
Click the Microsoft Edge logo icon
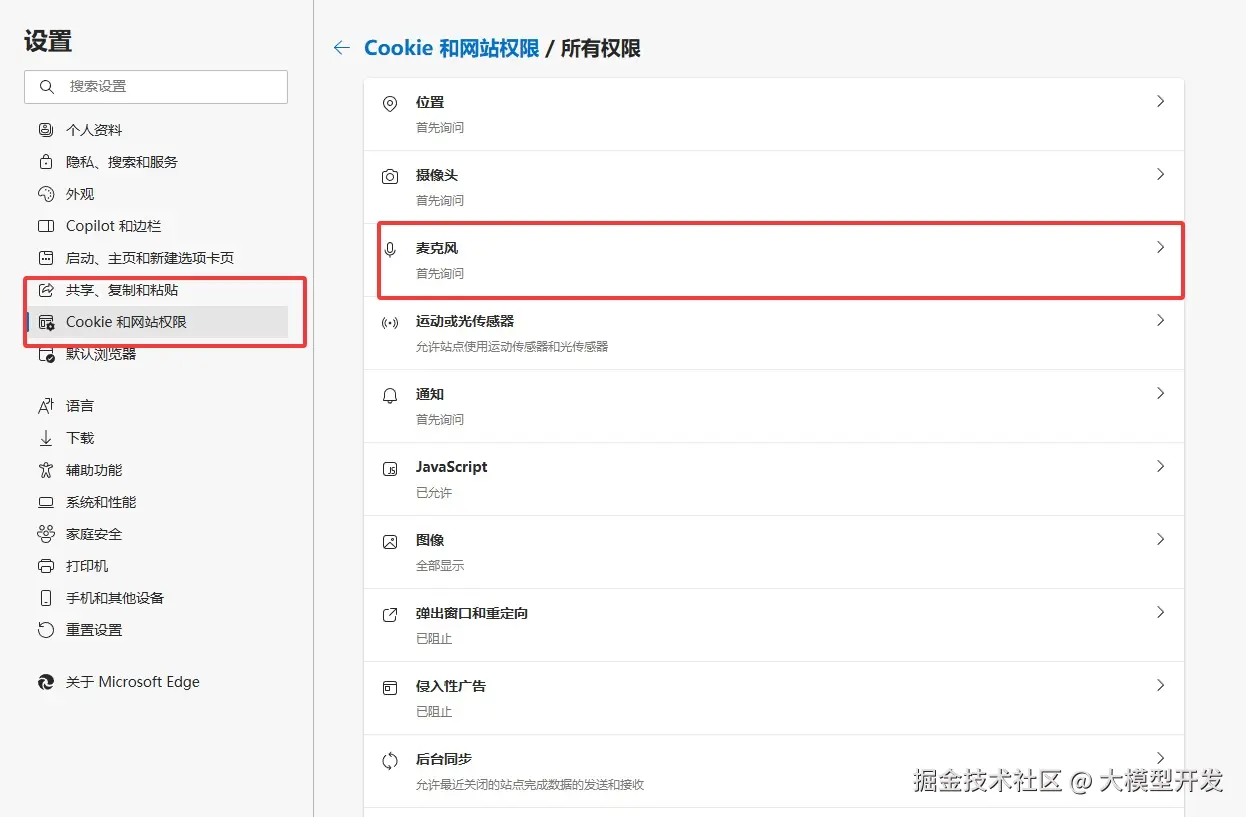(45, 682)
